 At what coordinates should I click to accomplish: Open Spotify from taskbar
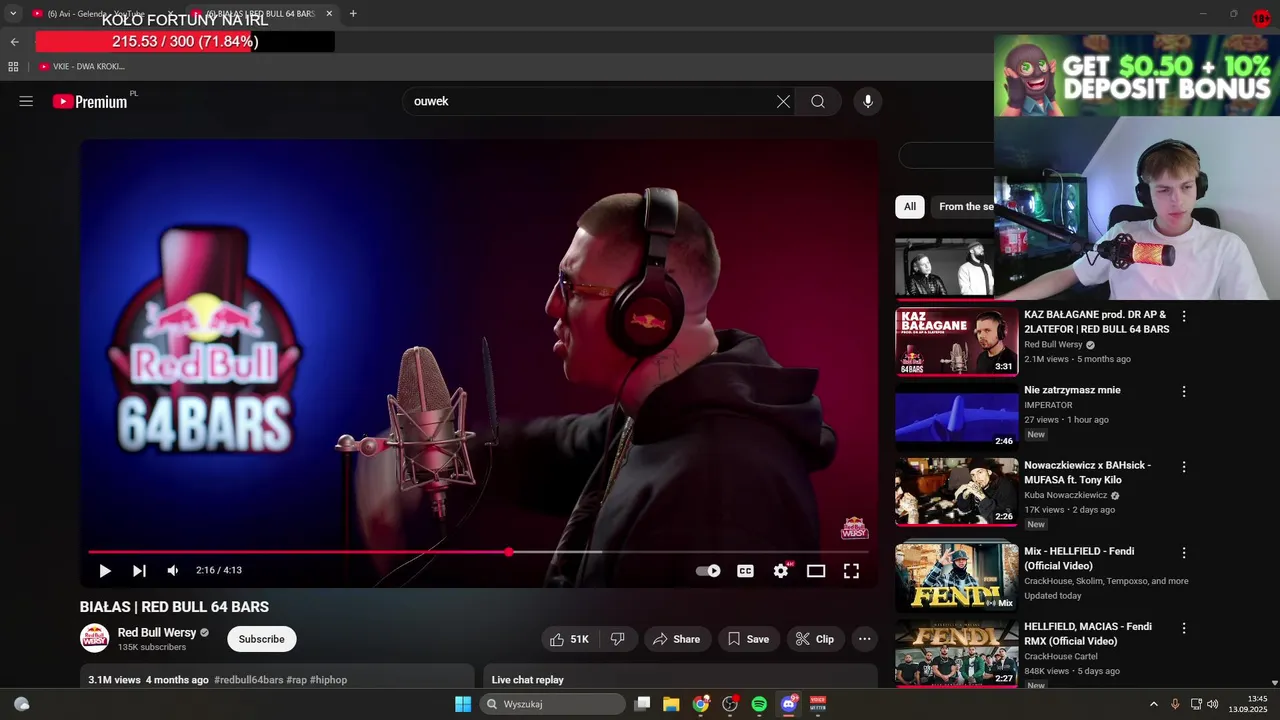click(759, 704)
